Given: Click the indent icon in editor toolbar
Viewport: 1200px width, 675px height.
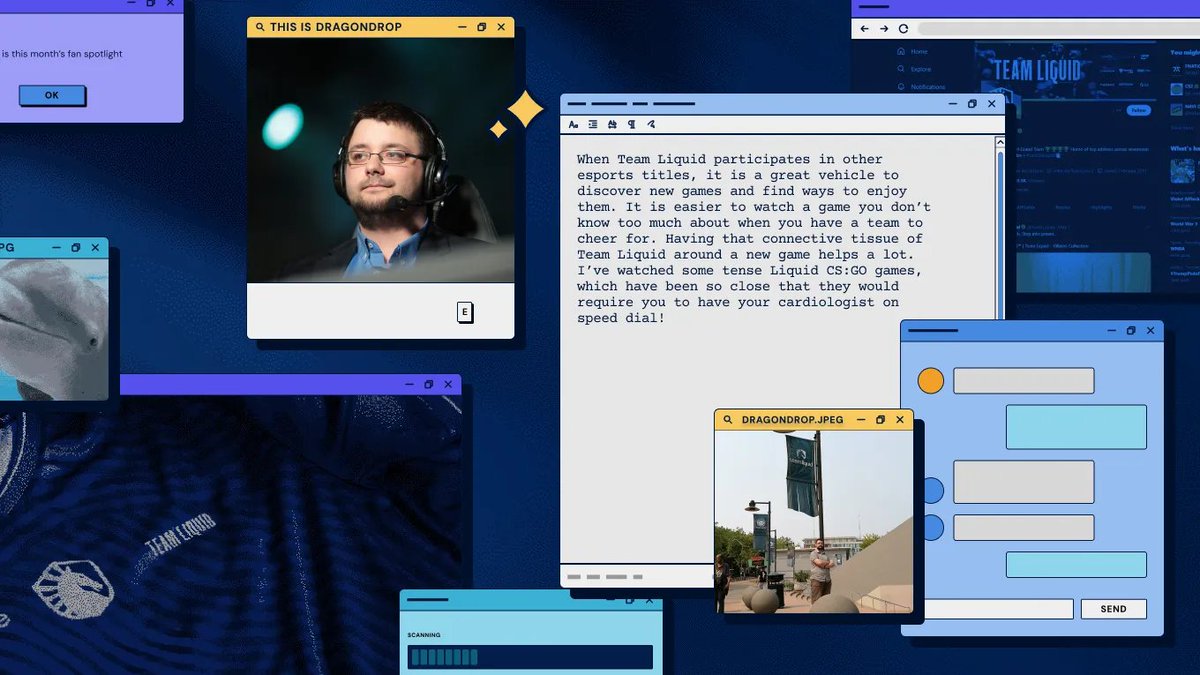Looking at the screenshot, I should point(592,124).
